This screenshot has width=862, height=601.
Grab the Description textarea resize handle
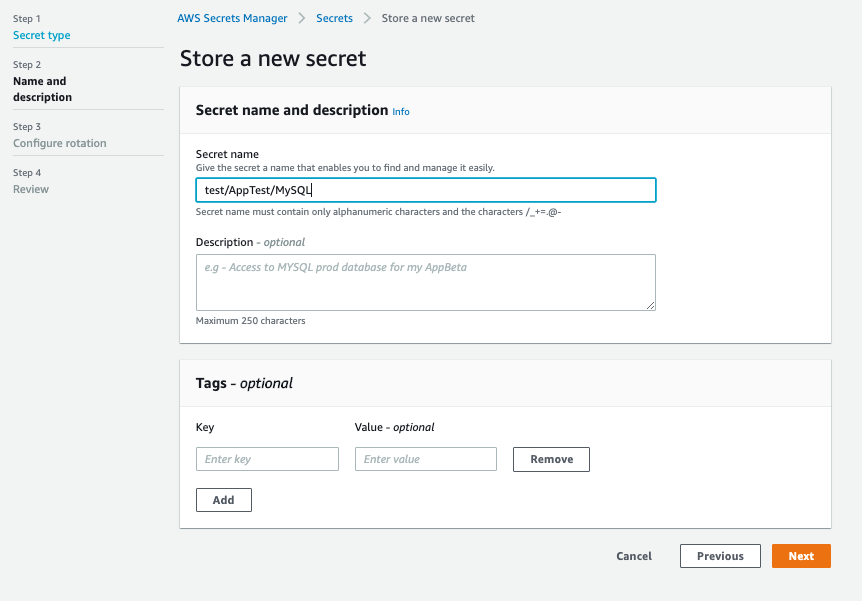pyautogui.click(x=650, y=305)
